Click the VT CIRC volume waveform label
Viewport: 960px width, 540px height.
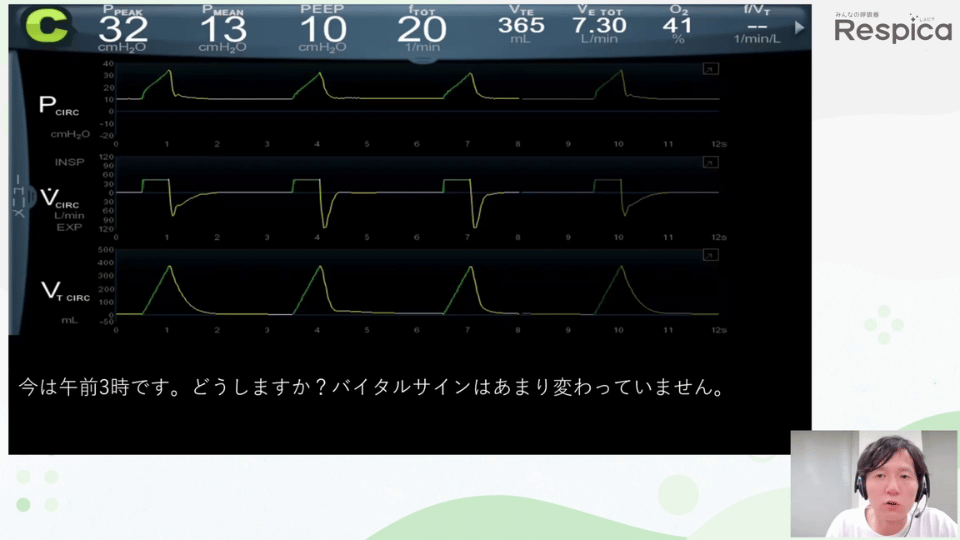[65, 291]
